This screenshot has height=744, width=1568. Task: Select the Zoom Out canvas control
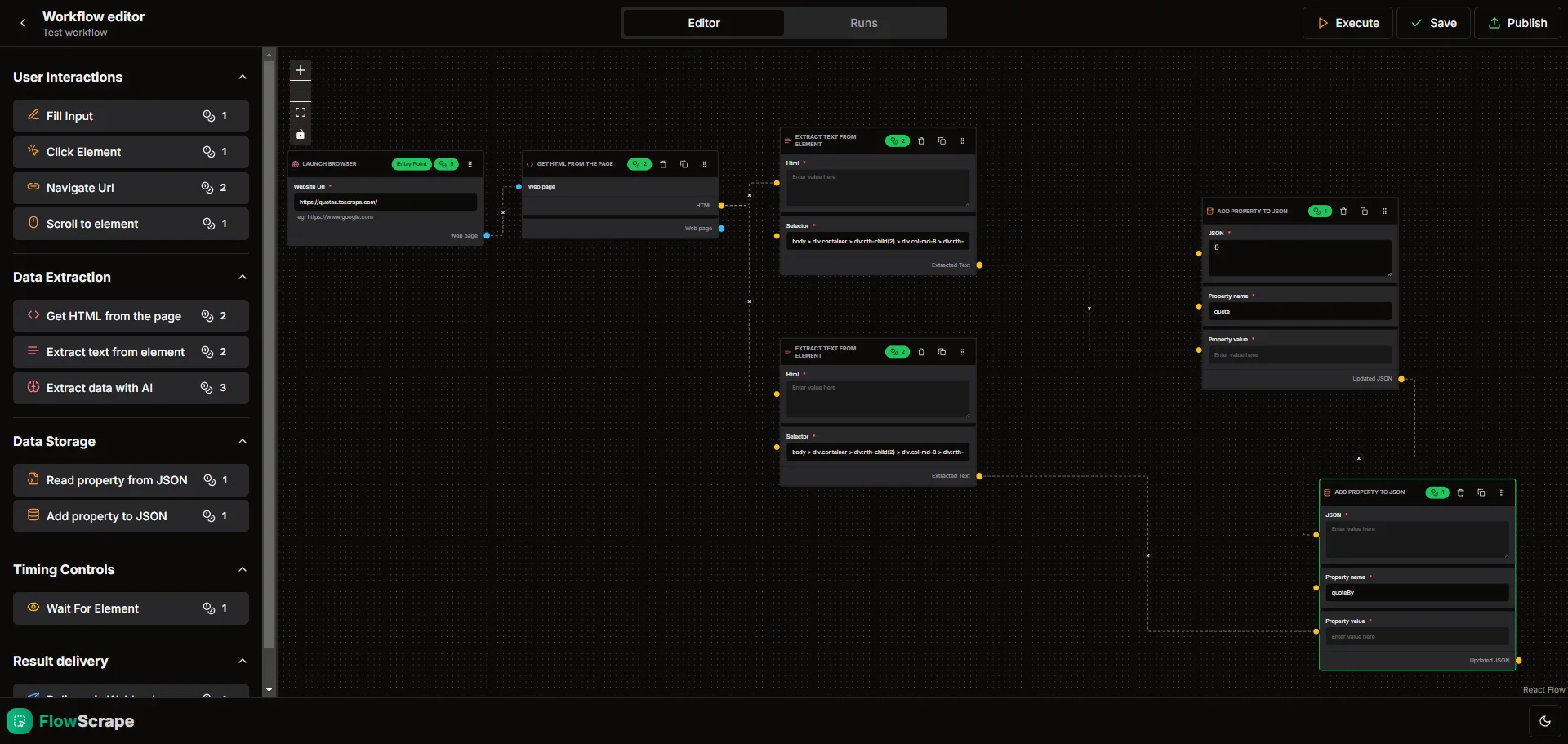[x=300, y=91]
